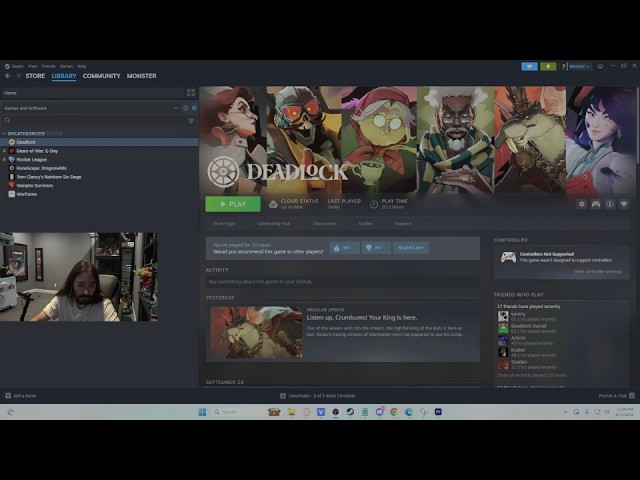The width and height of the screenshot is (640, 480).
Task: Open Friends & Chat panel
Action: pos(616,396)
